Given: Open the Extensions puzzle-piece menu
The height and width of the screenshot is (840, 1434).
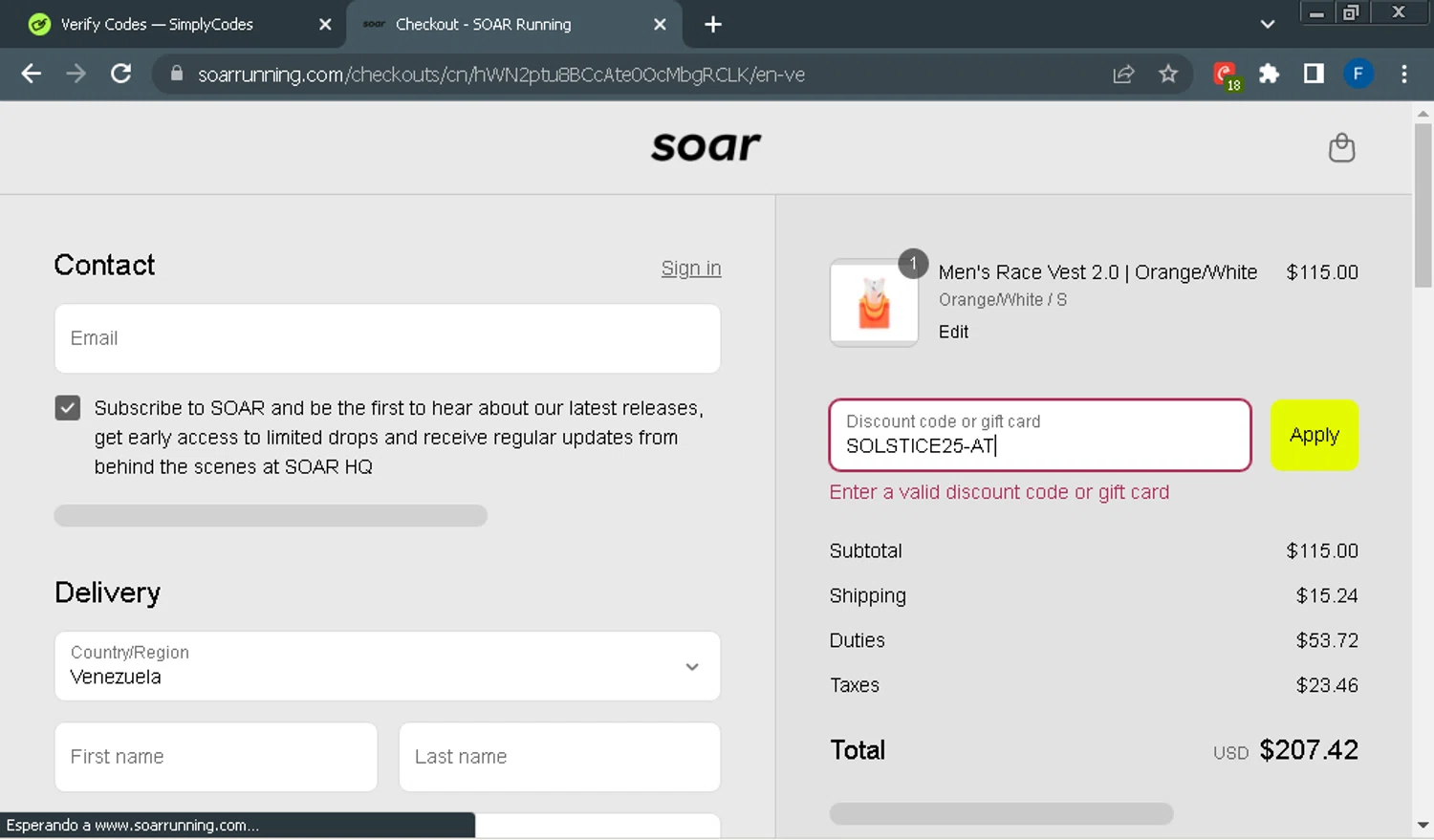Looking at the screenshot, I should (x=1269, y=74).
